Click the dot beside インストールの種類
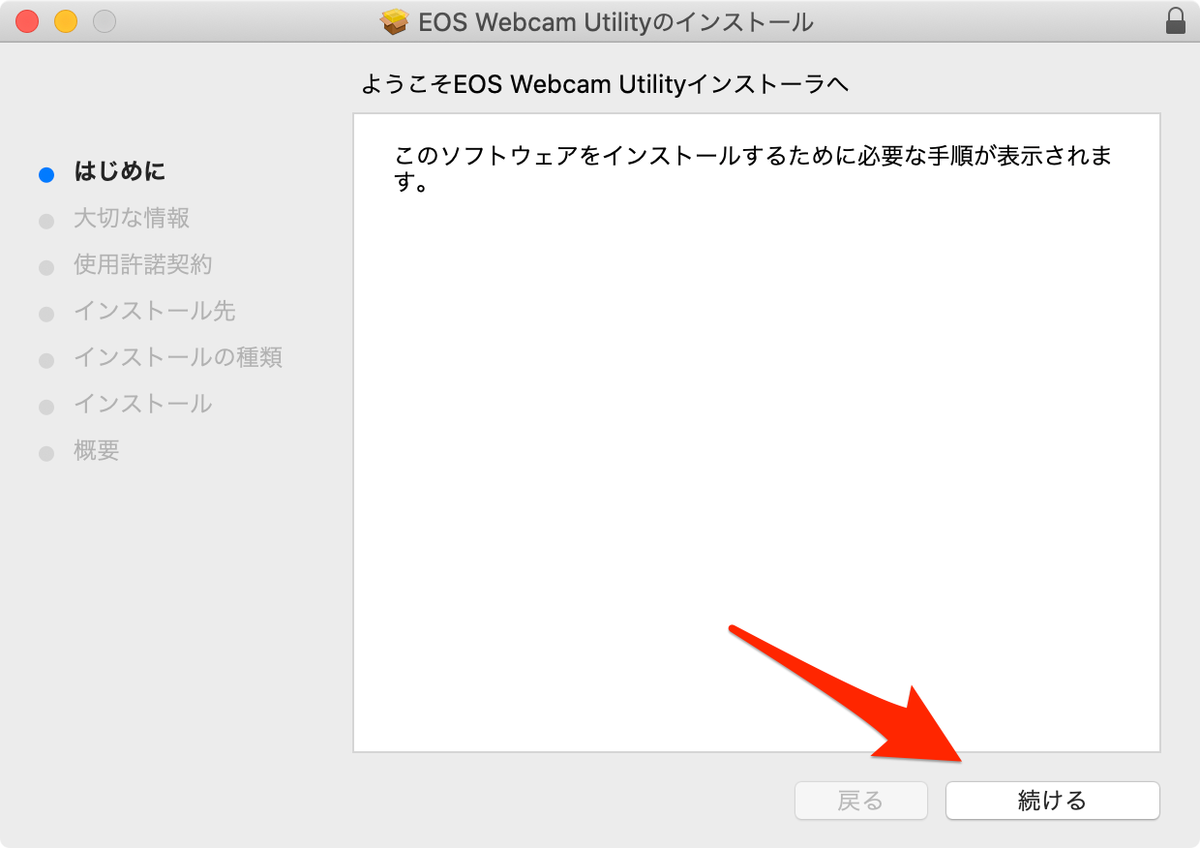 click(46, 358)
